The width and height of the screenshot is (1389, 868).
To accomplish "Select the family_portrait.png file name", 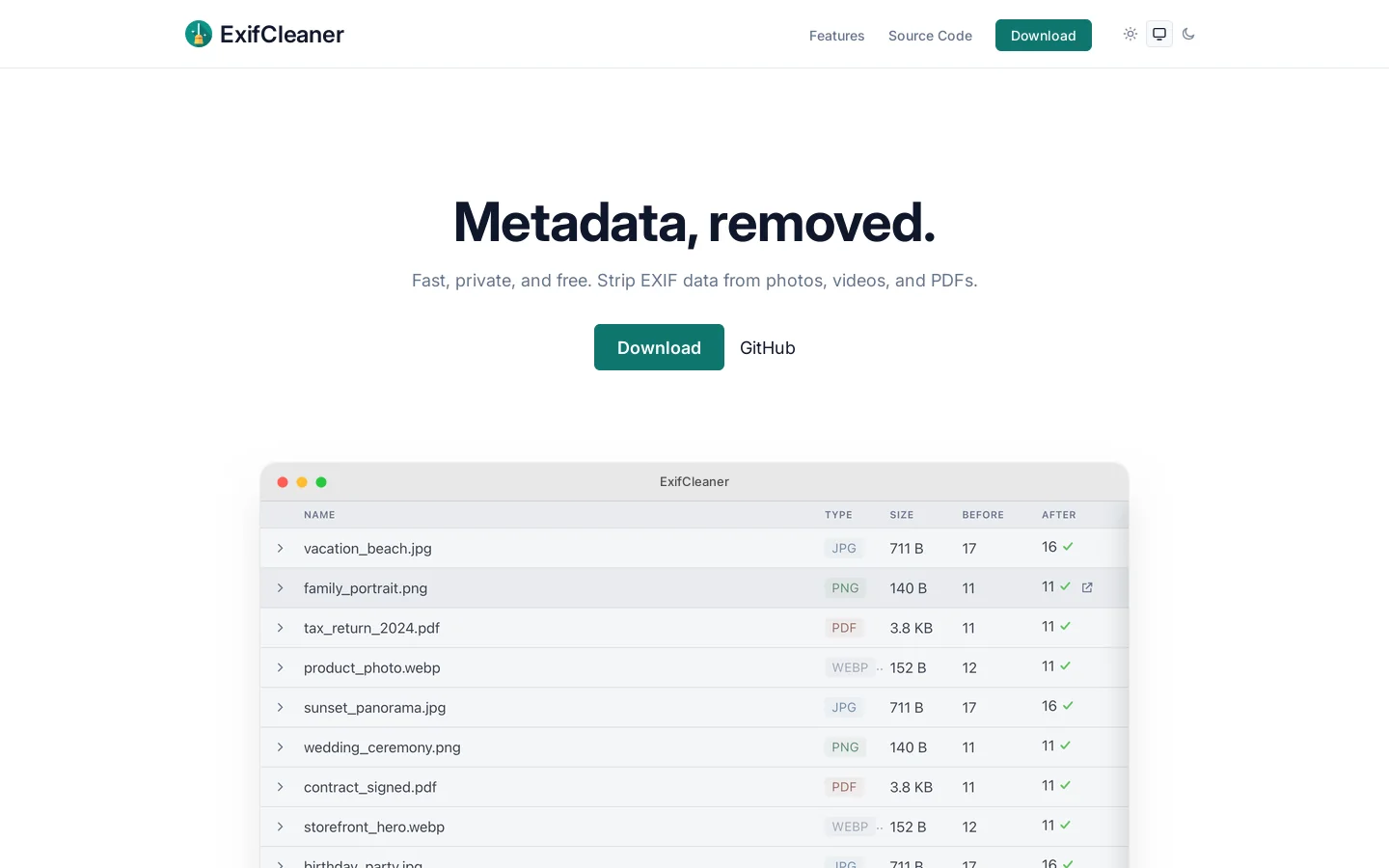I will click(x=366, y=588).
